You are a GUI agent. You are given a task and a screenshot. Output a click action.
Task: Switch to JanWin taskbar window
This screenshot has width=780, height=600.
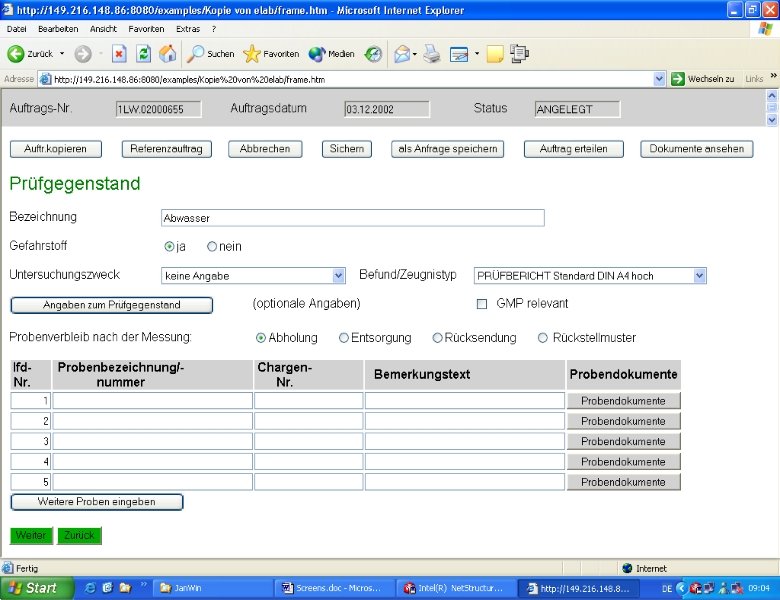213,588
